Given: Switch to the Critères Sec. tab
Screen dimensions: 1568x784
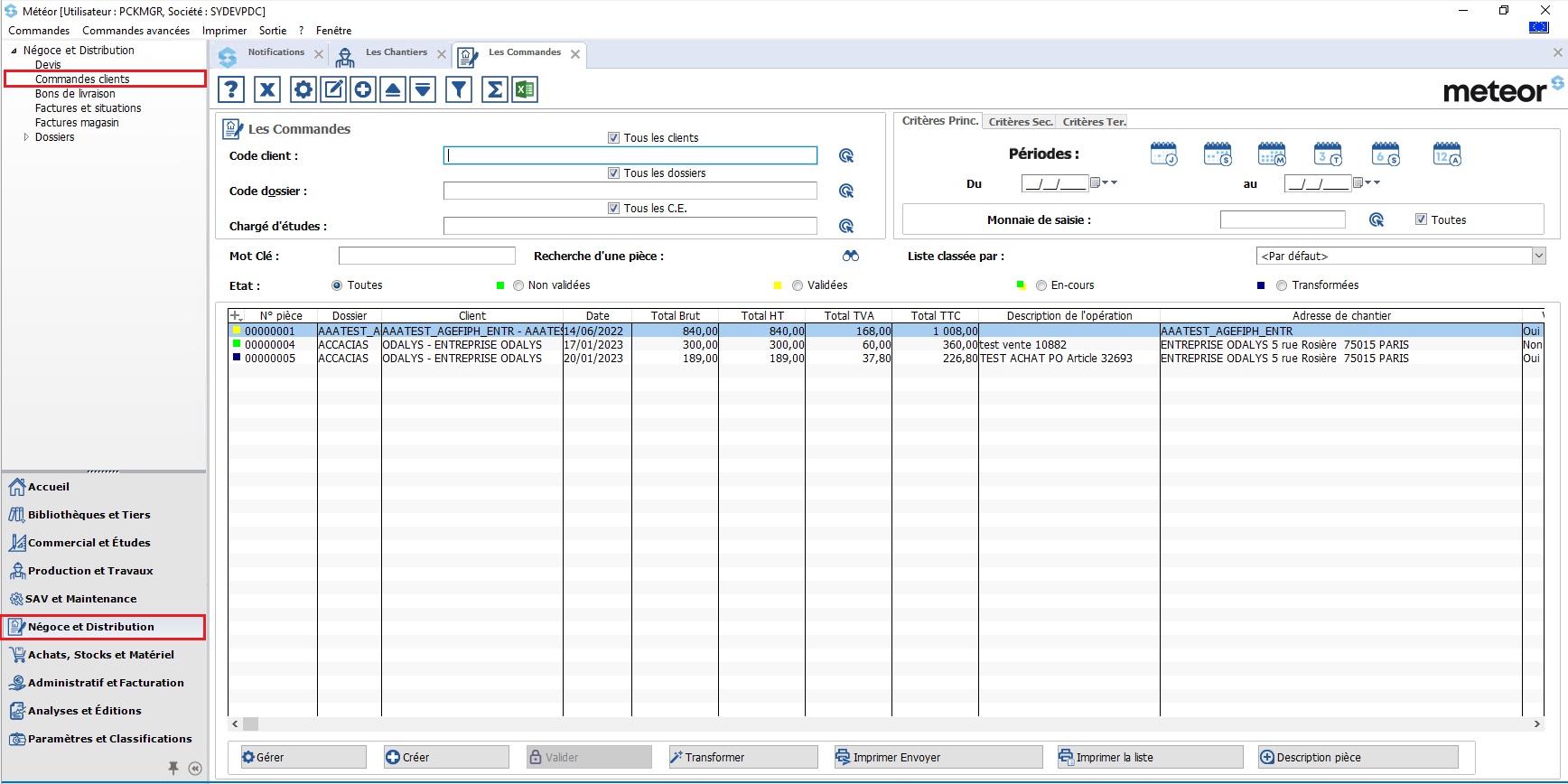Looking at the screenshot, I should coord(1020,122).
